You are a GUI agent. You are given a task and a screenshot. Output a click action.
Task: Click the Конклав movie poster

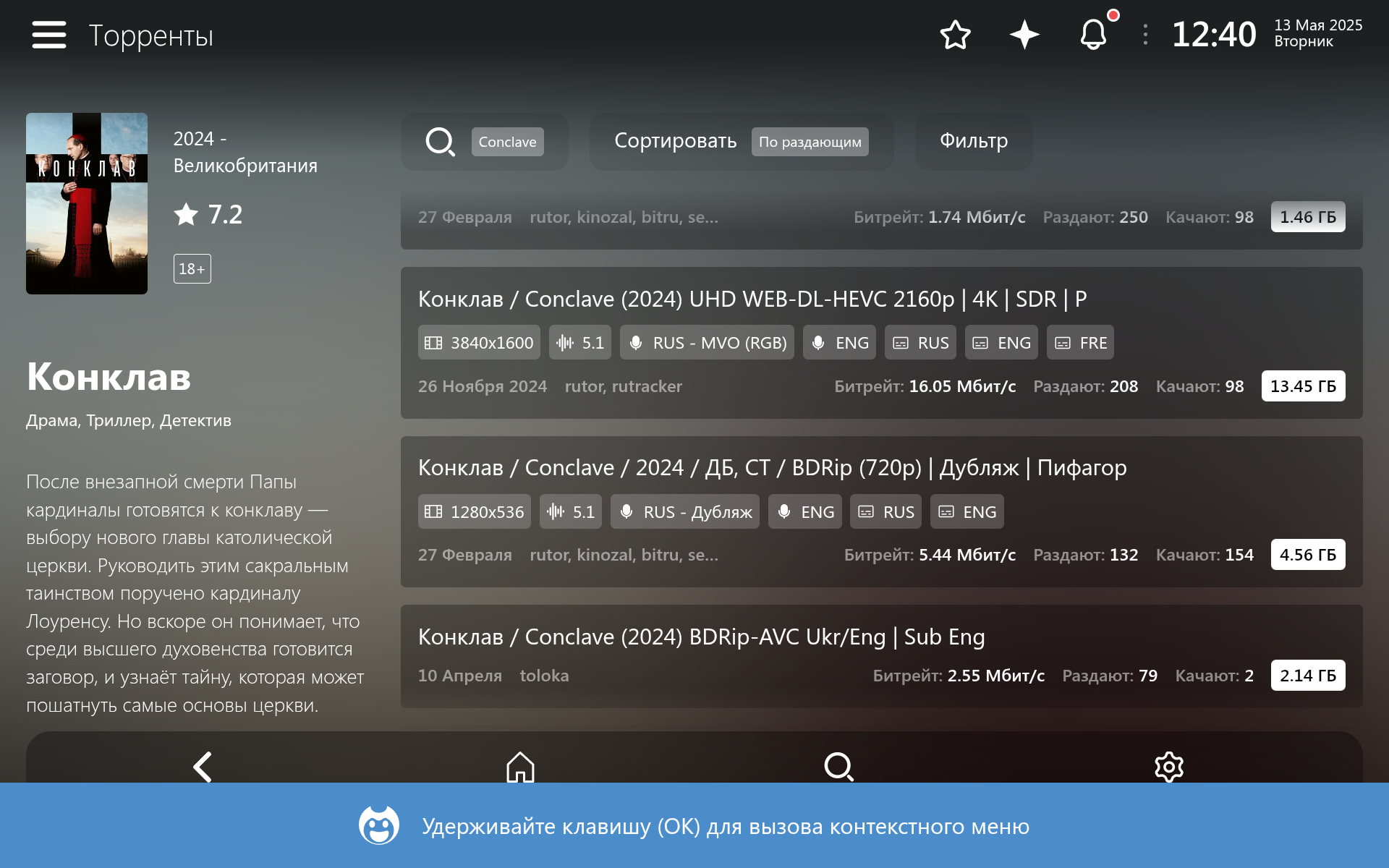click(87, 203)
